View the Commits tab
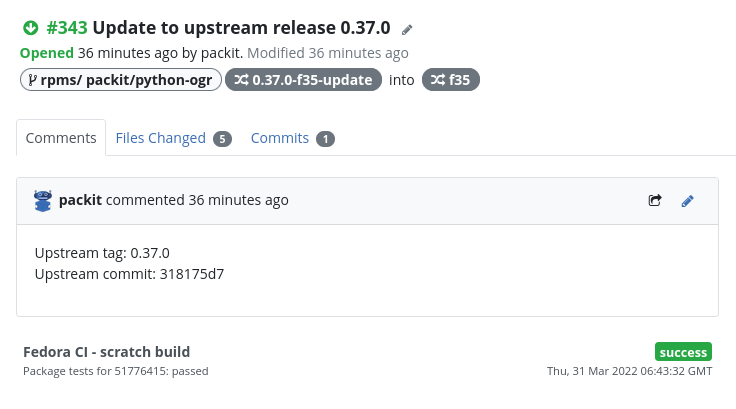736x409 pixels. (280, 138)
